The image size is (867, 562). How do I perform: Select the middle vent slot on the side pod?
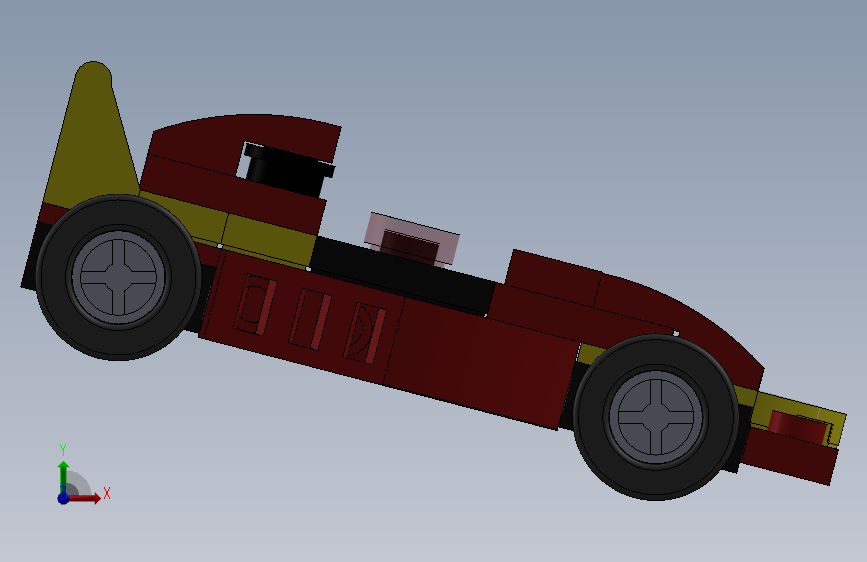tap(310, 320)
